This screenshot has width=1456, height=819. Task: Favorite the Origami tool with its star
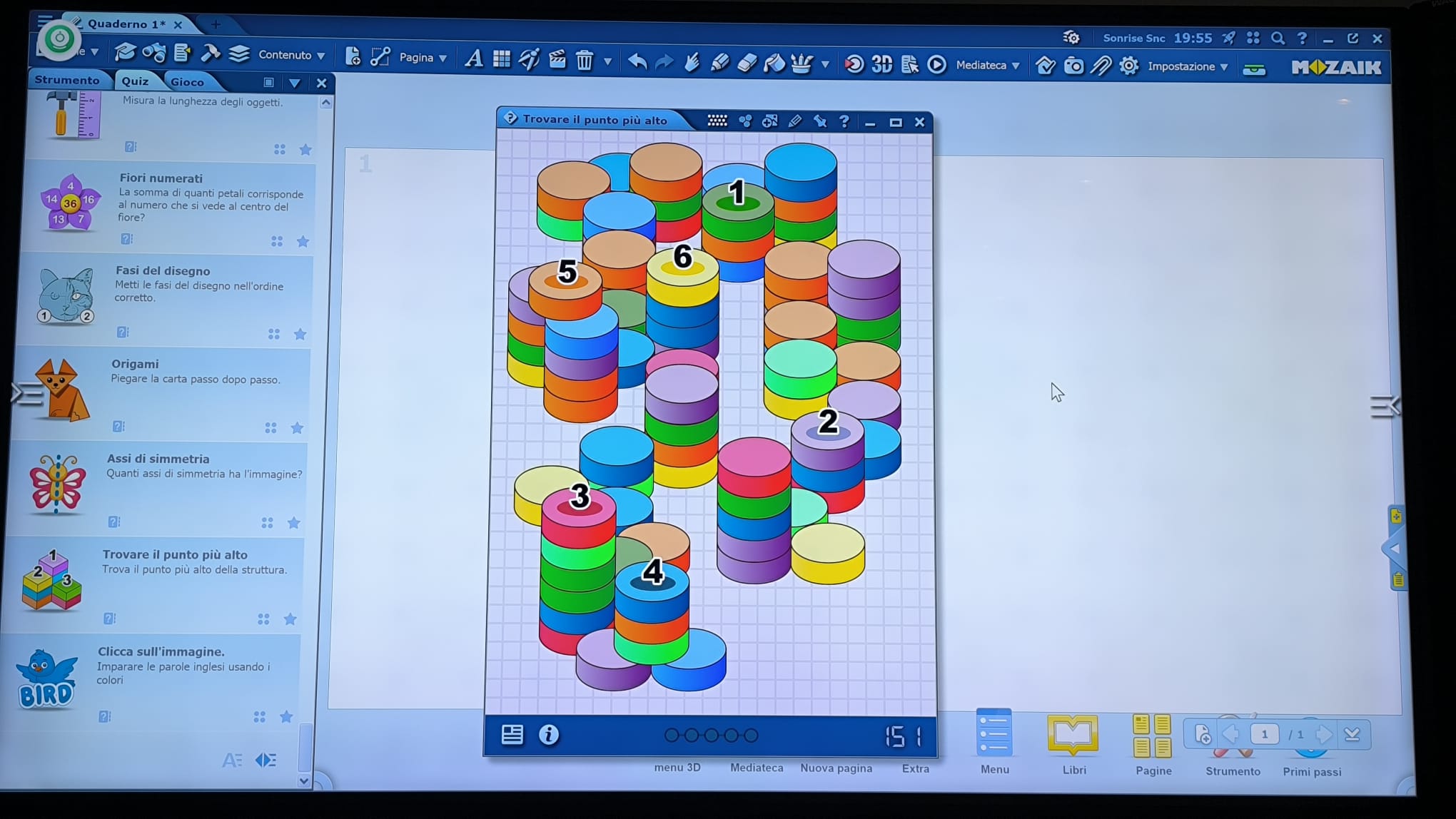click(297, 428)
